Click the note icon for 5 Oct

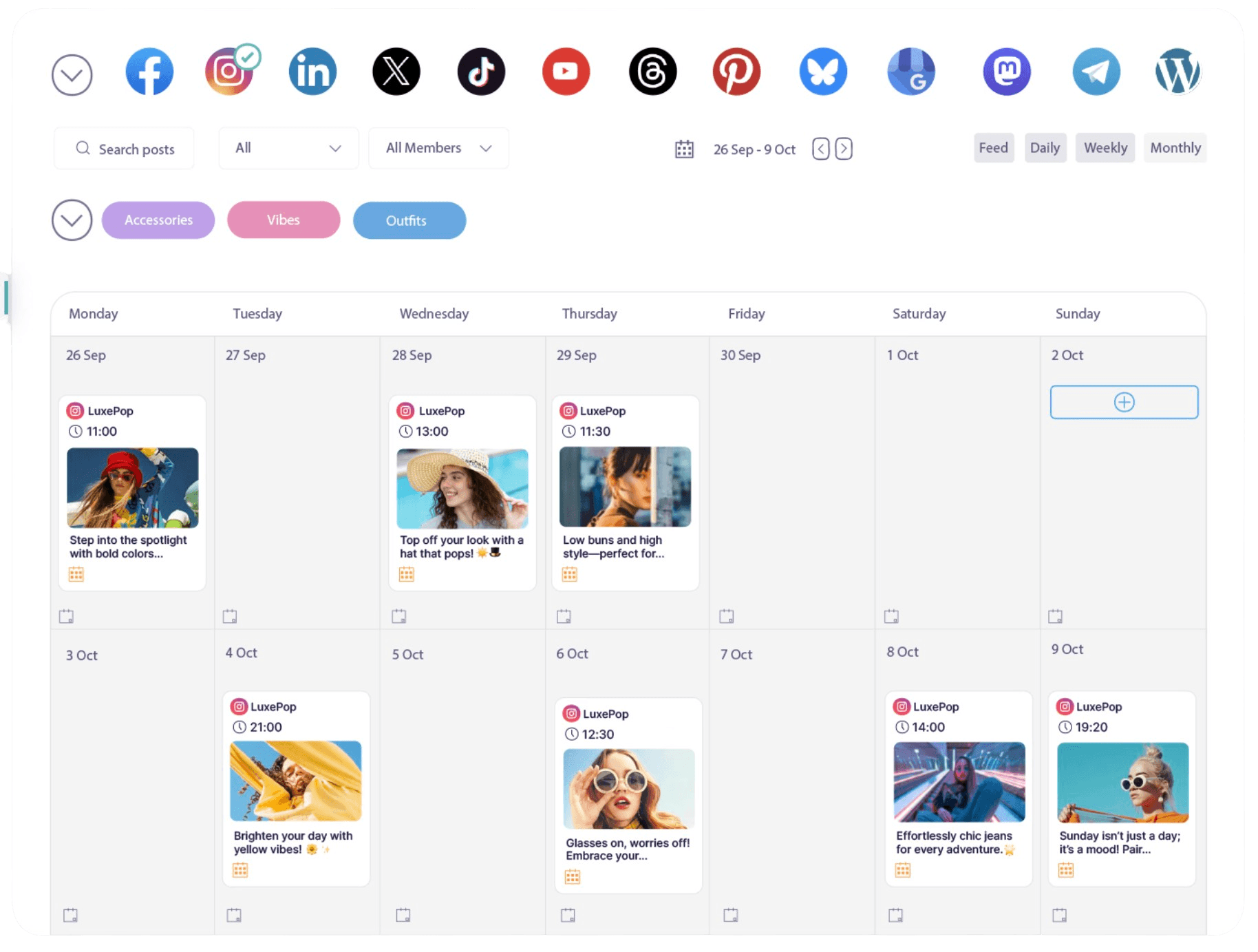(x=403, y=915)
